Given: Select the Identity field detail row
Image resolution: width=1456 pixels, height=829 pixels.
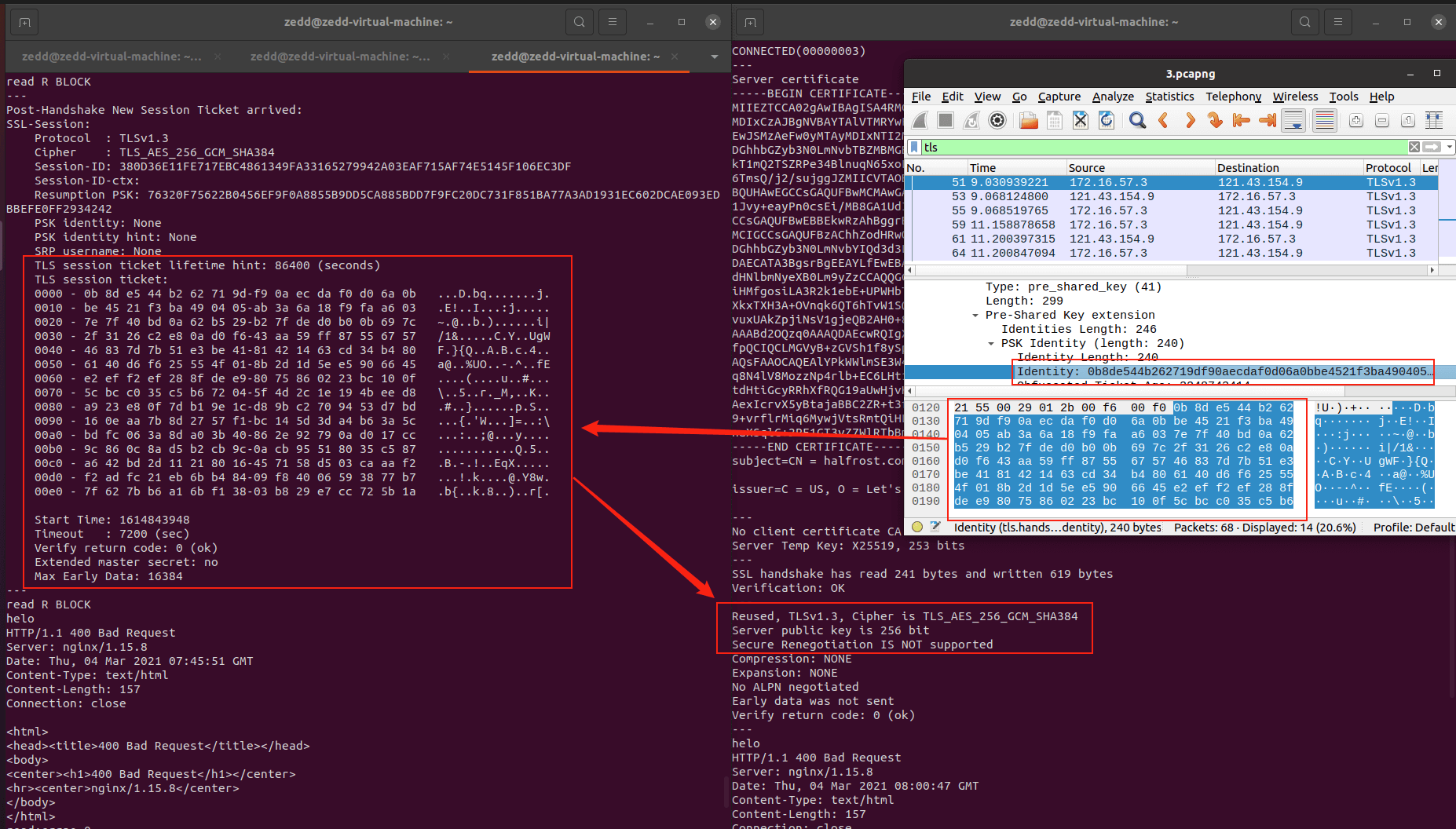Looking at the screenshot, I should click(1180, 372).
